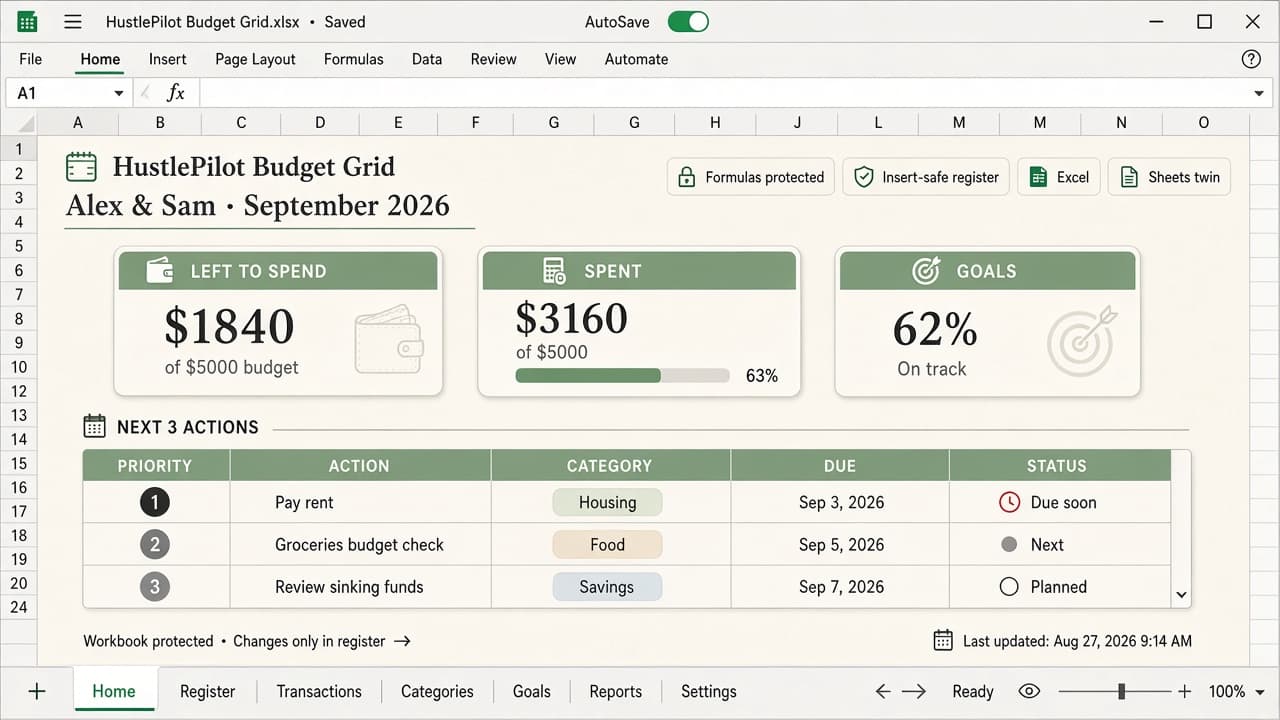
Task: Click priority 3 circle badge
Action: [155, 587]
